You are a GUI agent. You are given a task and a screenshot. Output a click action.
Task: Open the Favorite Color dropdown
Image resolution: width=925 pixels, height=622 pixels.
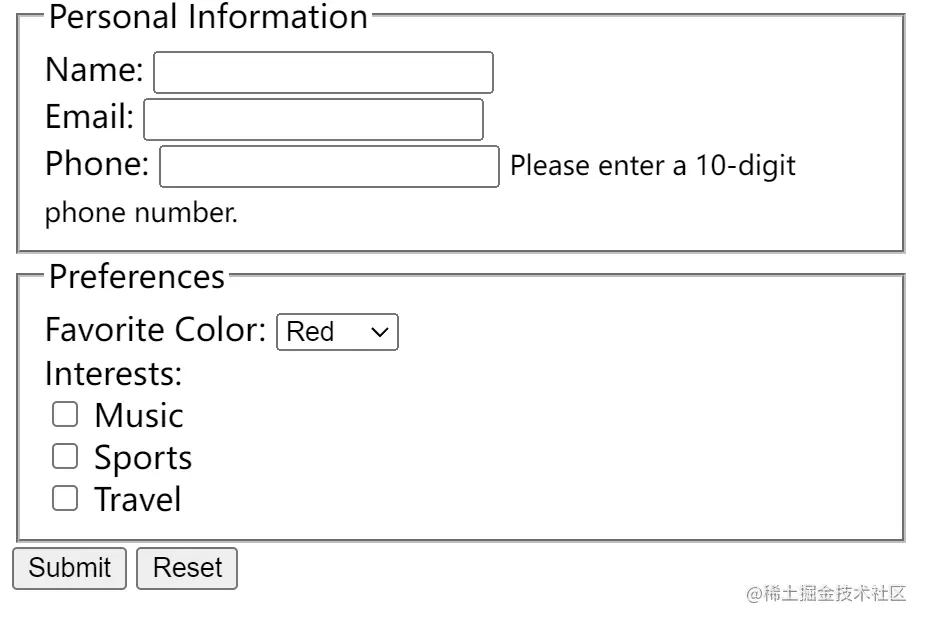coord(336,332)
